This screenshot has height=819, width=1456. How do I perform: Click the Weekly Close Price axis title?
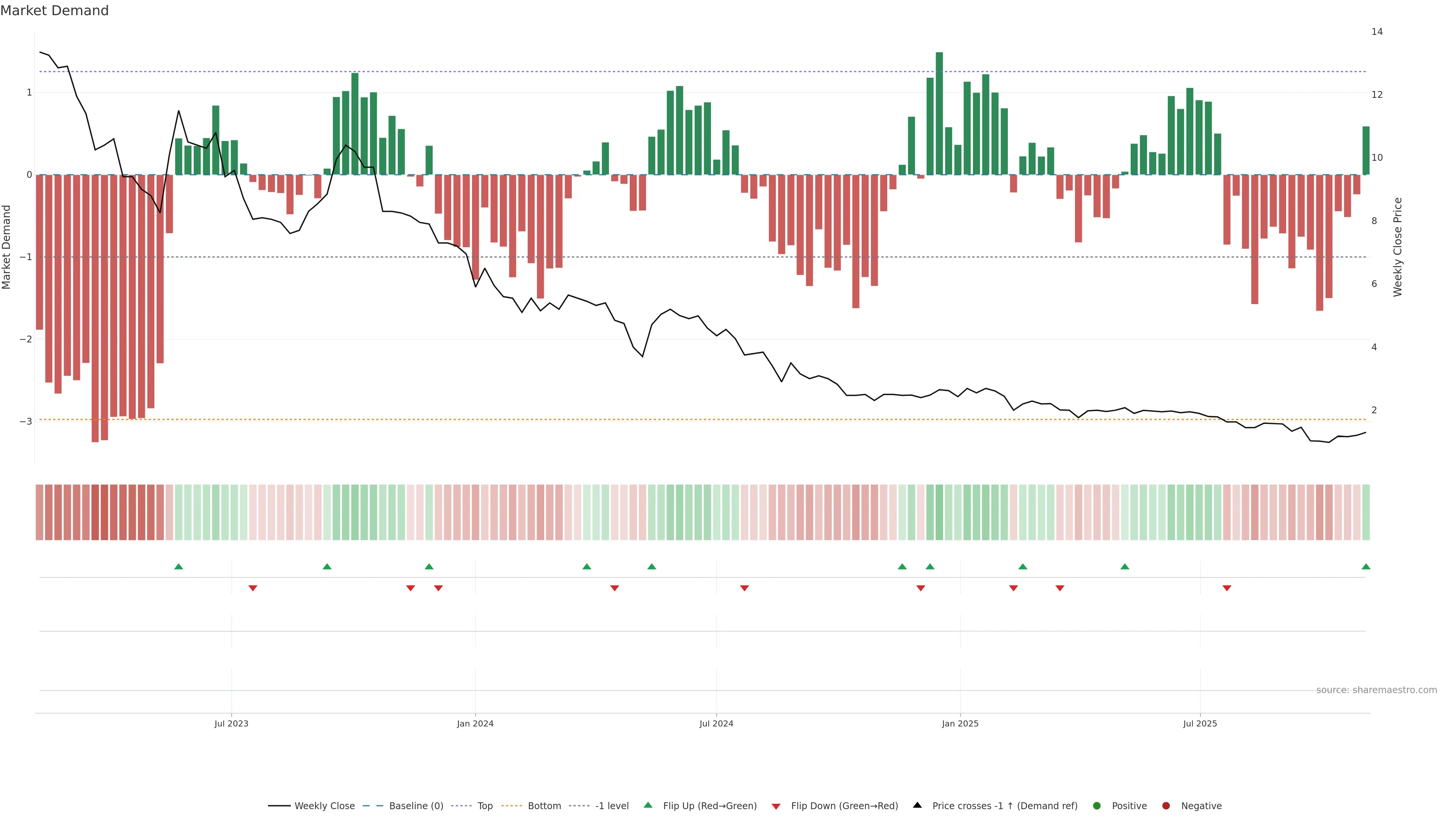tap(1398, 247)
